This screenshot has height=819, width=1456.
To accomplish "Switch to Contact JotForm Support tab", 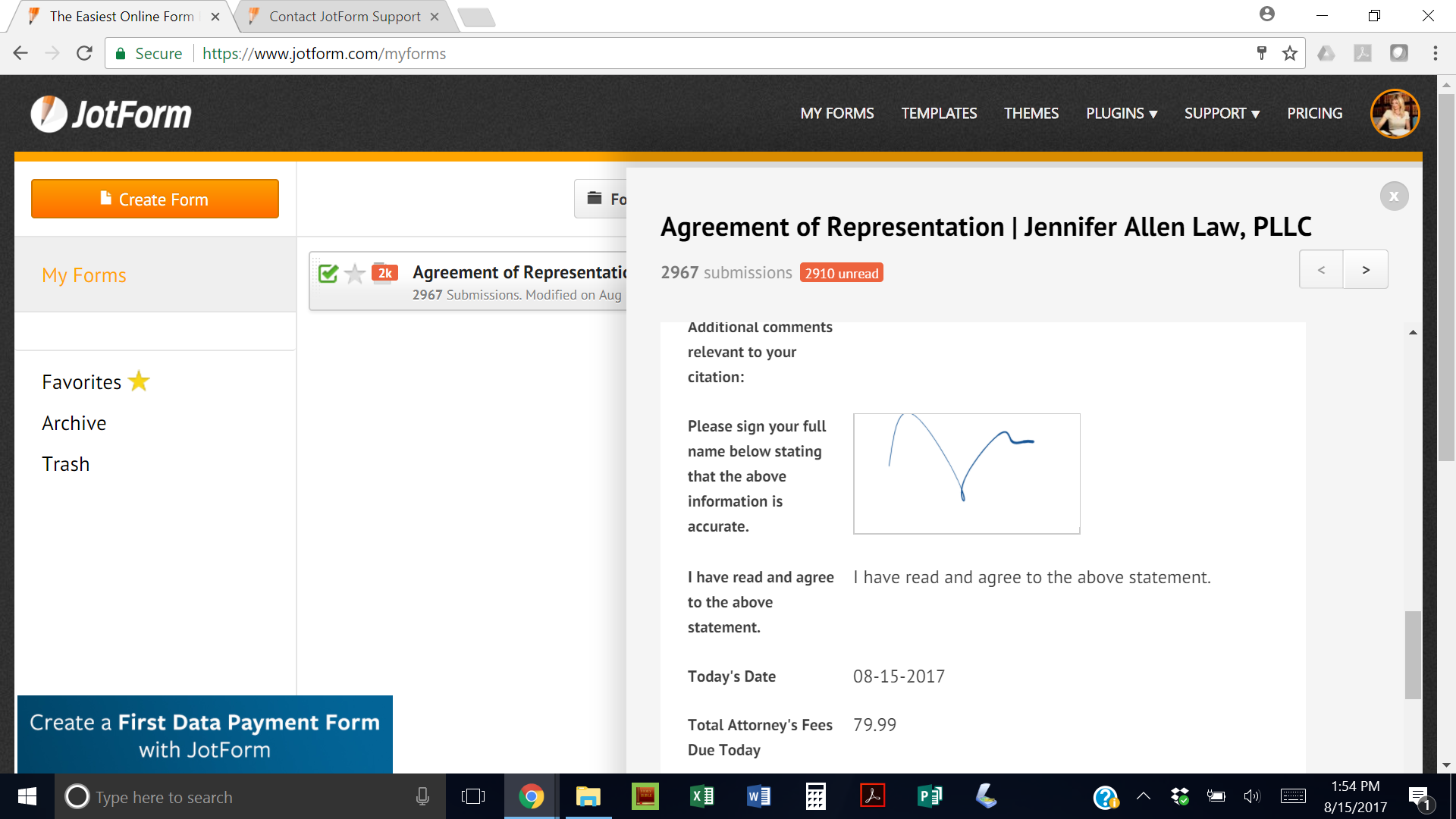I will pos(344,17).
